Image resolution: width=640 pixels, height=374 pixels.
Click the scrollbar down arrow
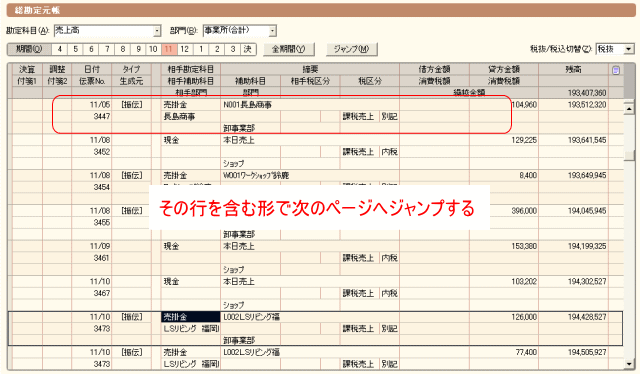(629, 363)
